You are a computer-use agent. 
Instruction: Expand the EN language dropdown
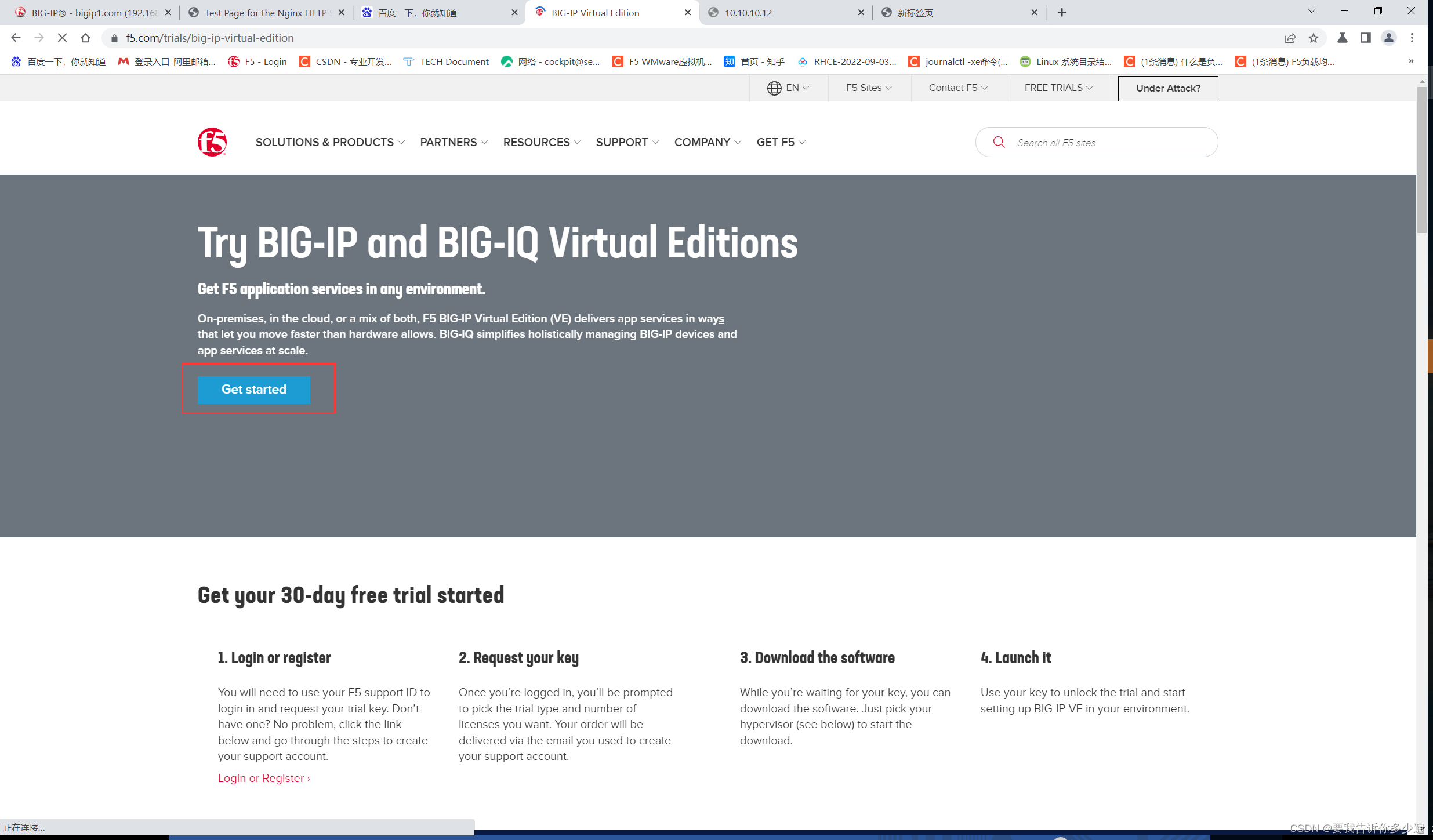pyautogui.click(x=788, y=88)
